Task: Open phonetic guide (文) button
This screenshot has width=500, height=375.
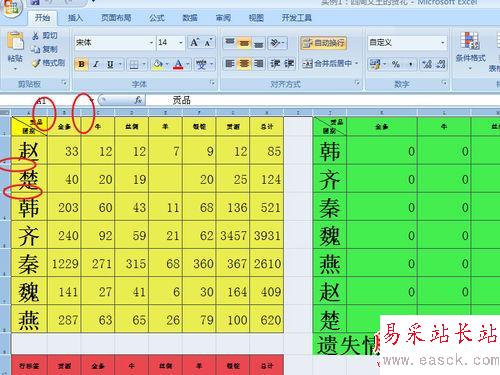Action: pos(201,64)
